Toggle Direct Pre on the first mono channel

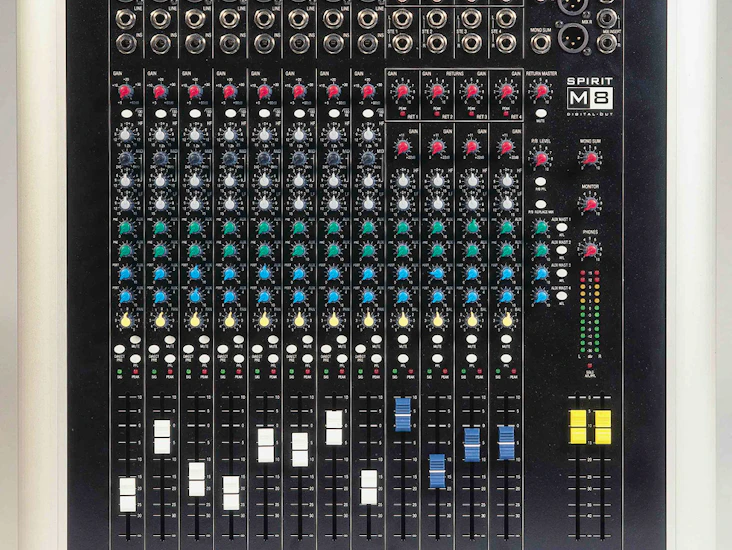tap(120, 349)
